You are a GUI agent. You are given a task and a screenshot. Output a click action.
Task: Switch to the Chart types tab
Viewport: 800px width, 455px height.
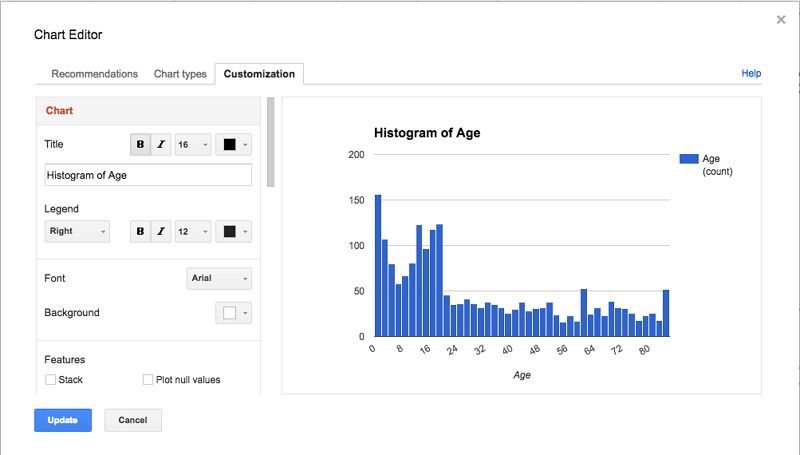[x=180, y=74]
